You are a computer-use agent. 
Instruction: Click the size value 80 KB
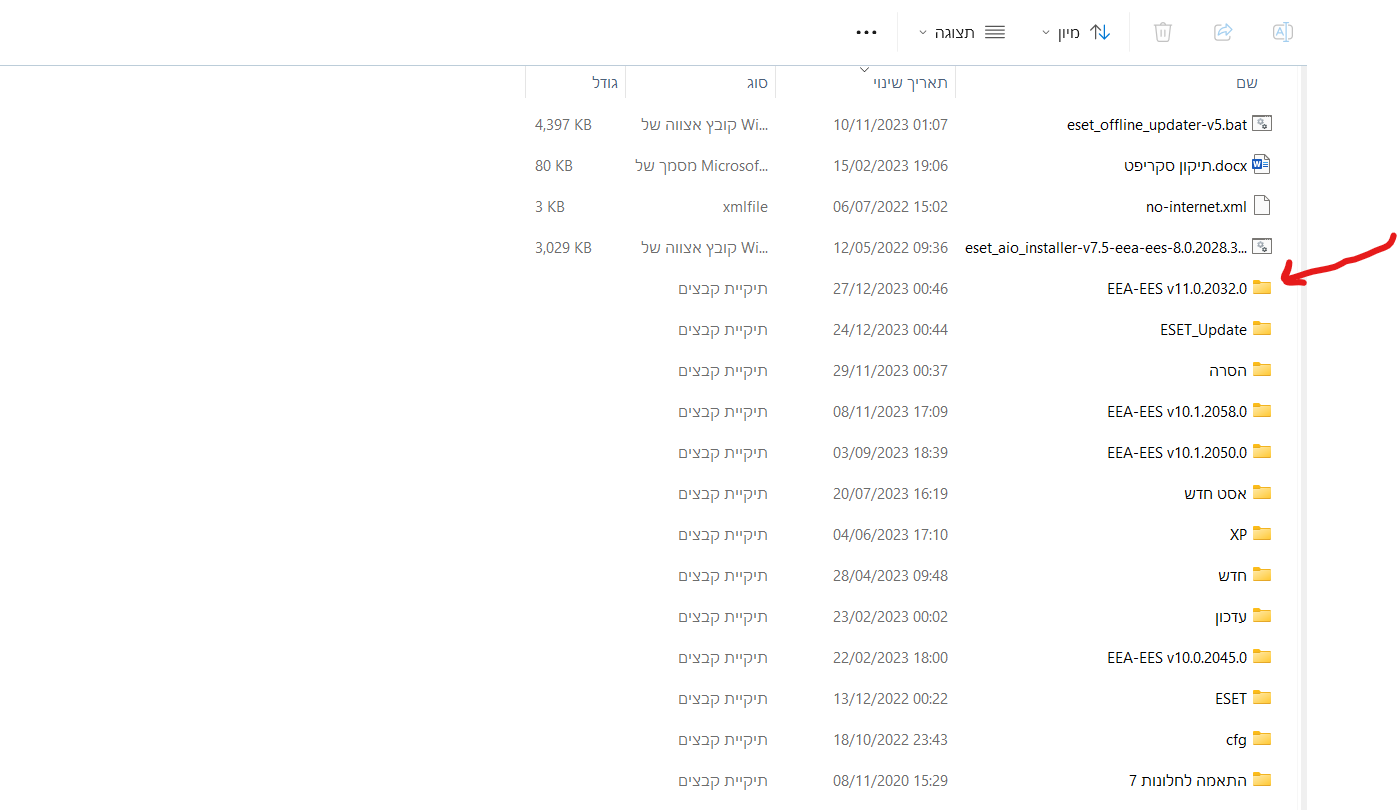pos(554,166)
